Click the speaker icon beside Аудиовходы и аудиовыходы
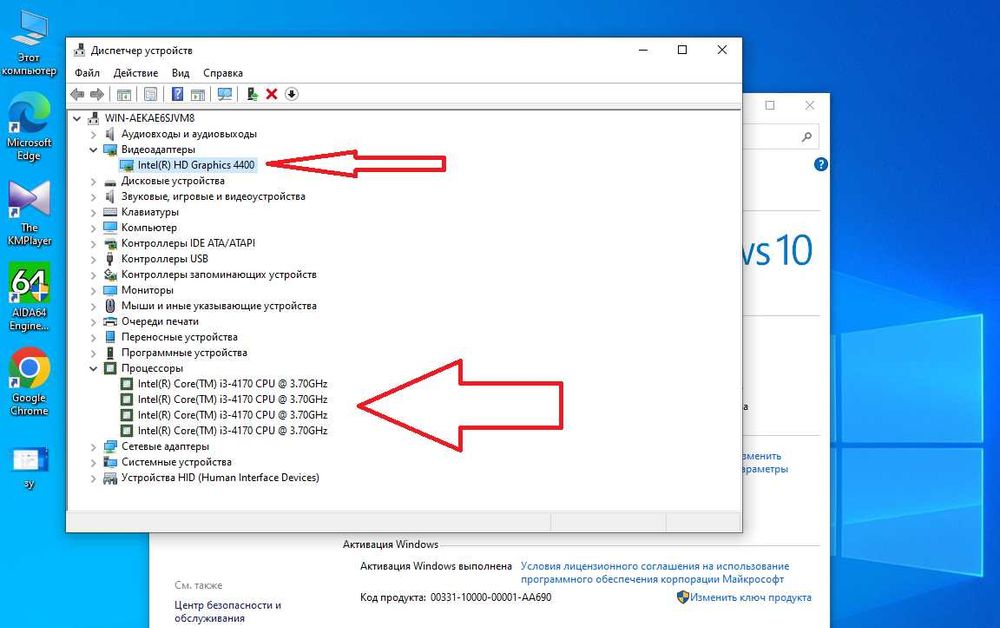Viewport: 1000px width, 628px height. tap(110, 134)
